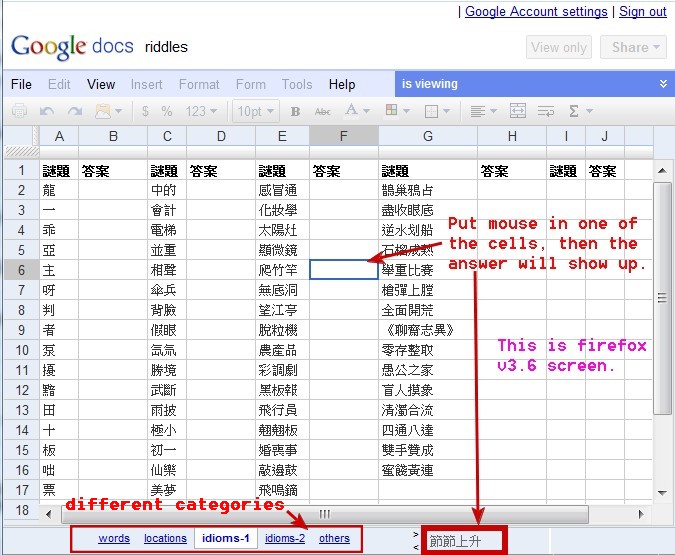Screen dimensions: 675x555
Task: Open the 10pt font size dropdown
Action: 256,112
